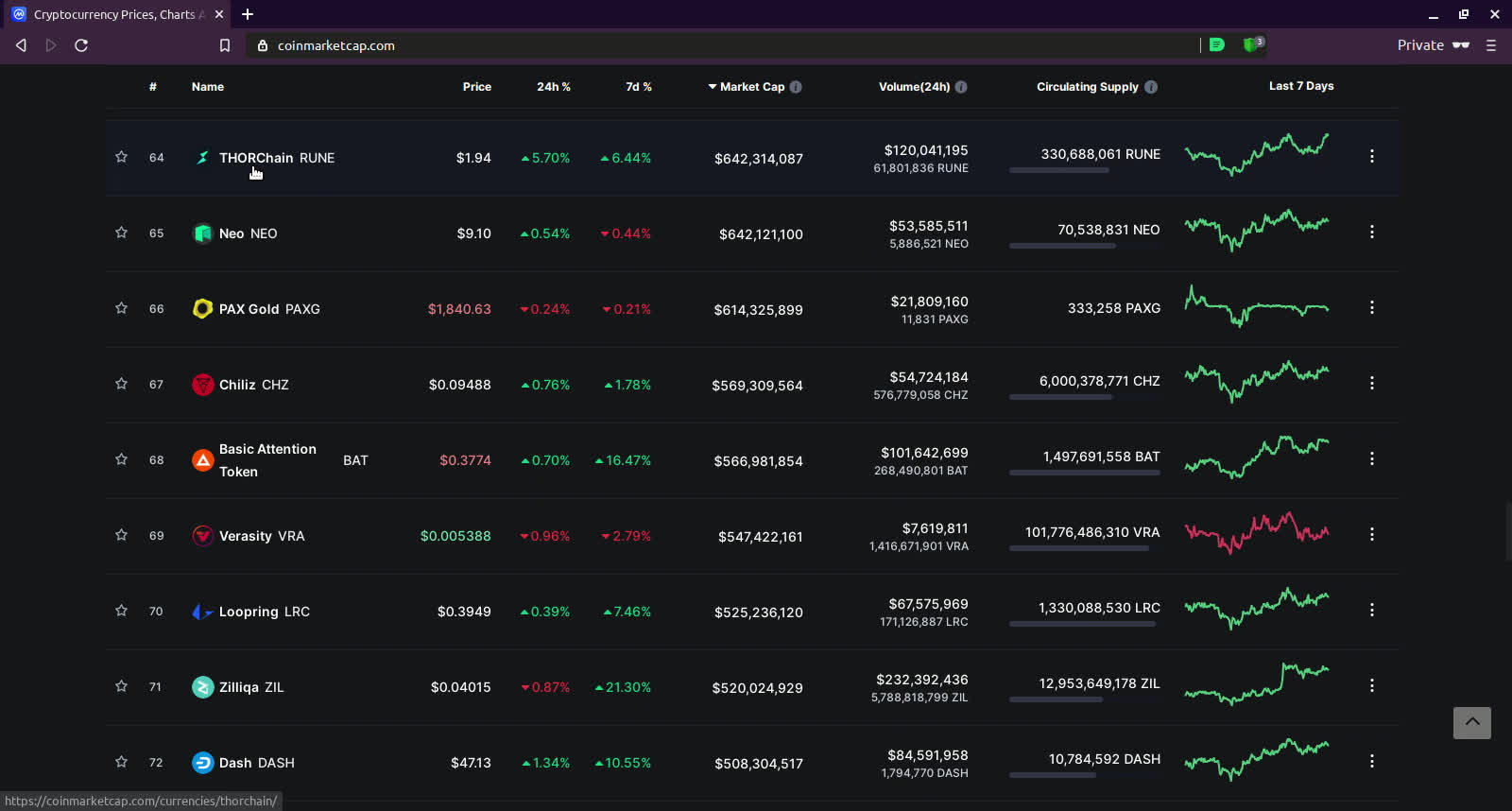Screen dimensions: 1512x811
Task: Toggle the Verasity watchlist star
Action: pos(121,535)
